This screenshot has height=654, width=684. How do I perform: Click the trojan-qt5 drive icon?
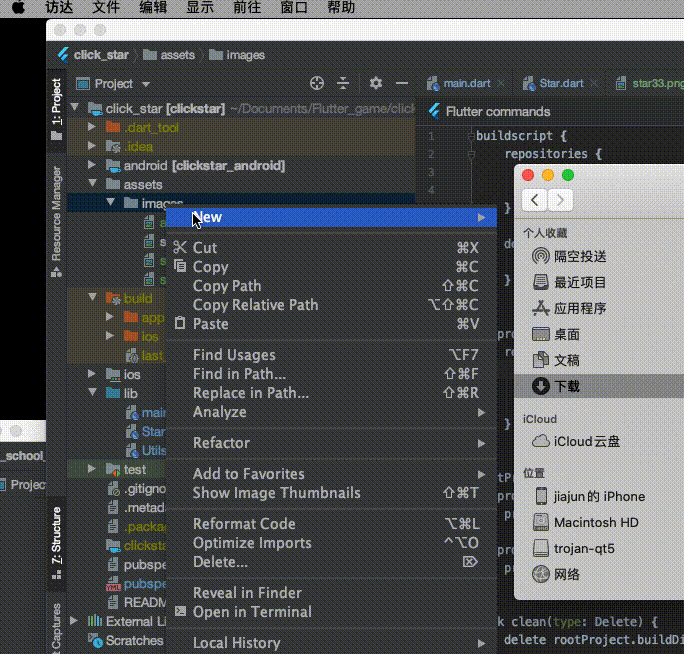(541, 548)
